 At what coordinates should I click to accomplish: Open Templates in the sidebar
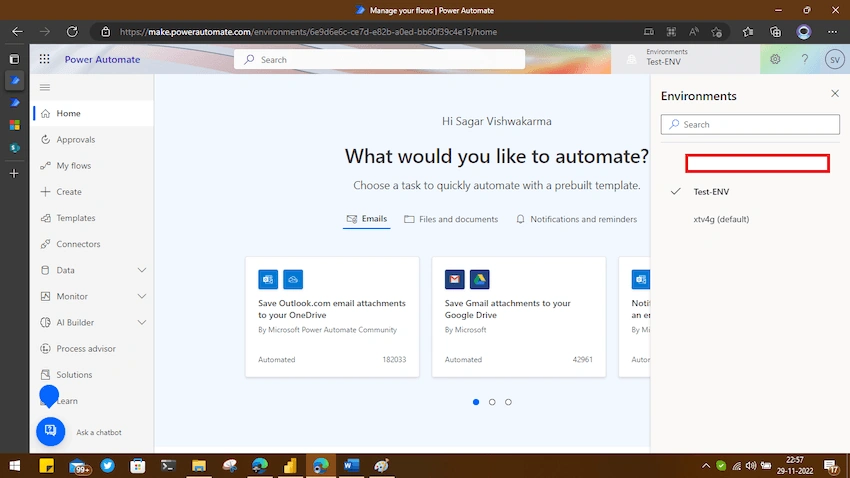tap(93, 218)
